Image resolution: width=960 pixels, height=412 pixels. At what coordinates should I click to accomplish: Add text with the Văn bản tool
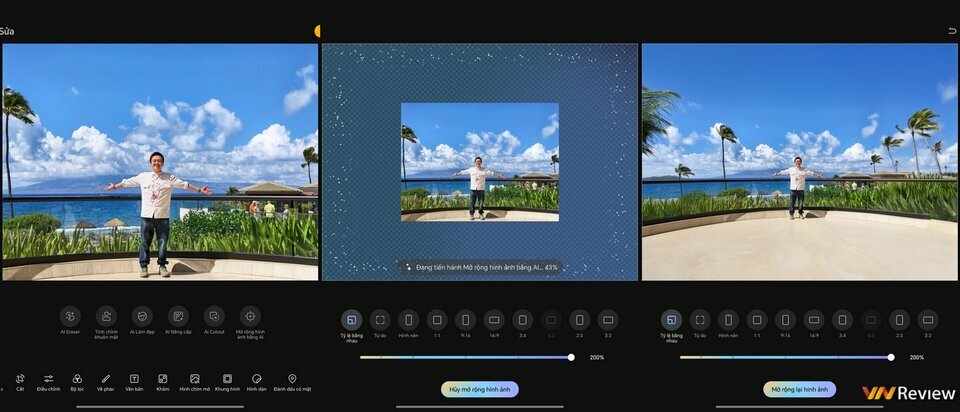pos(134,379)
